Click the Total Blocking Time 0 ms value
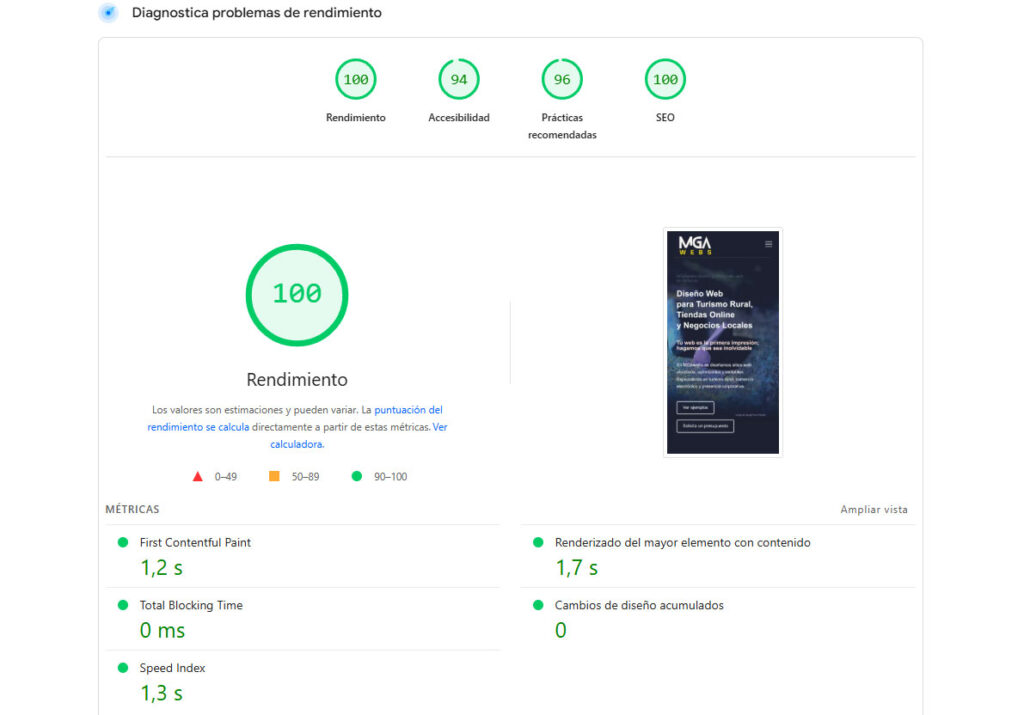 [162, 631]
